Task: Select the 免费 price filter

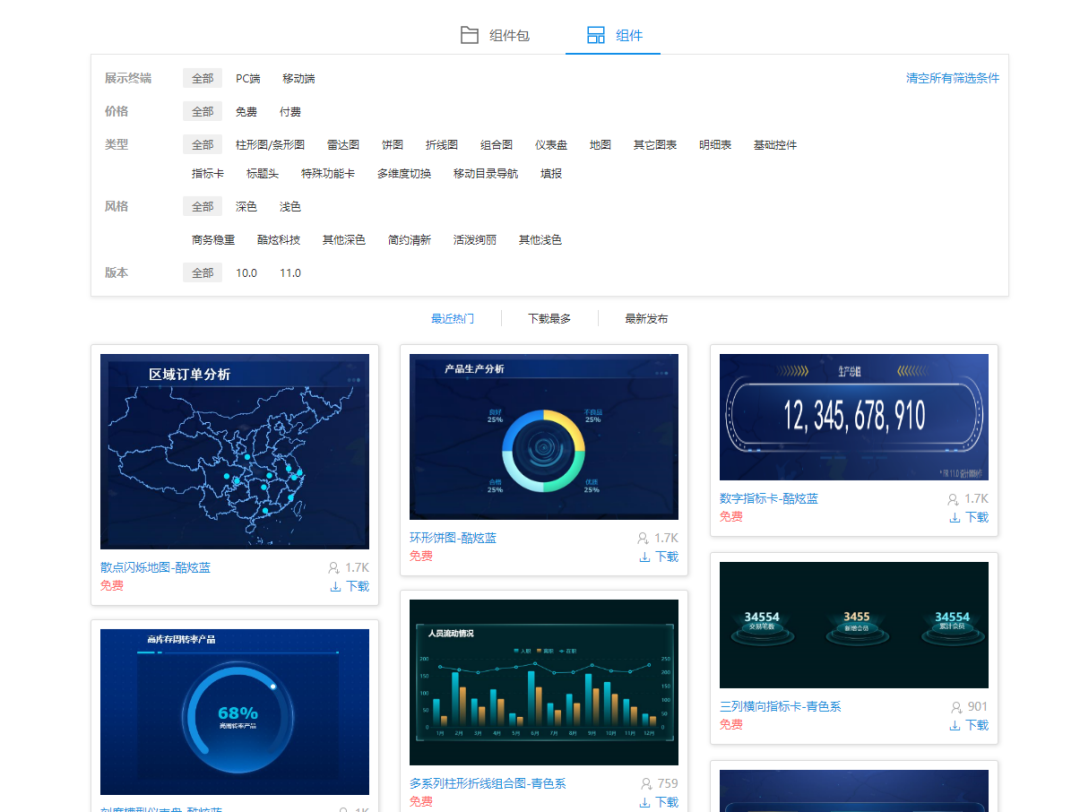Action: point(246,111)
